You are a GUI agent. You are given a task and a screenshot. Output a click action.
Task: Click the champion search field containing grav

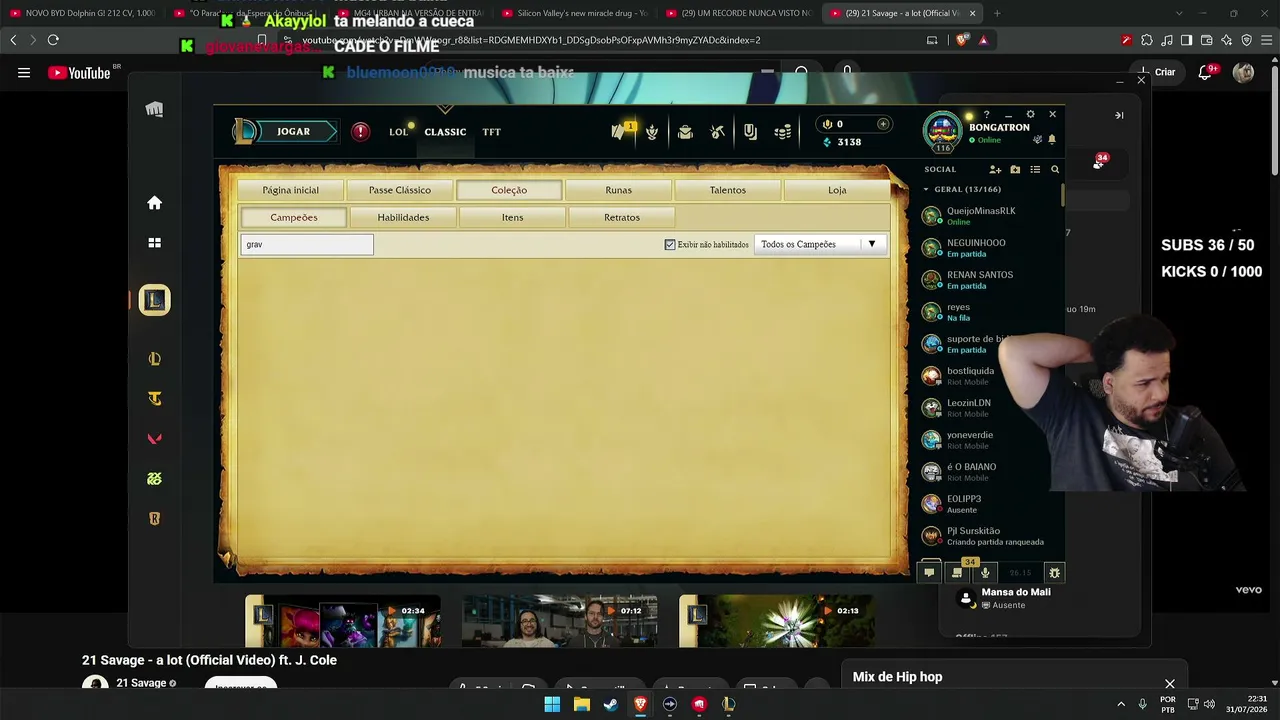[x=307, y=244]
